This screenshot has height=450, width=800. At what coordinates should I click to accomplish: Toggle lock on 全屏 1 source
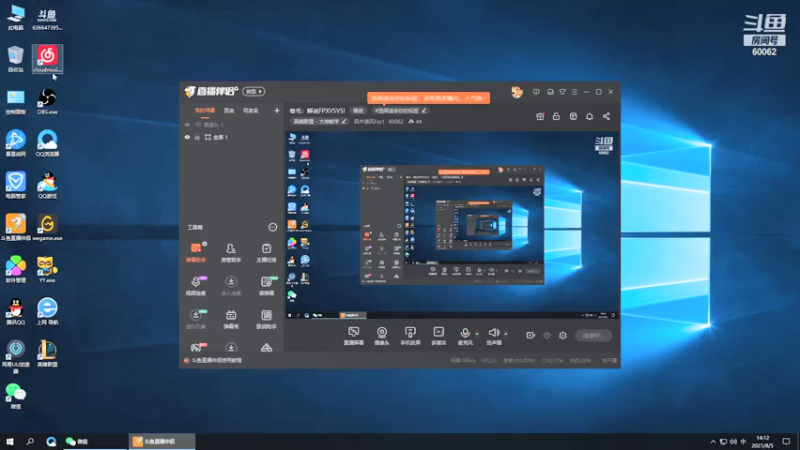197,137
